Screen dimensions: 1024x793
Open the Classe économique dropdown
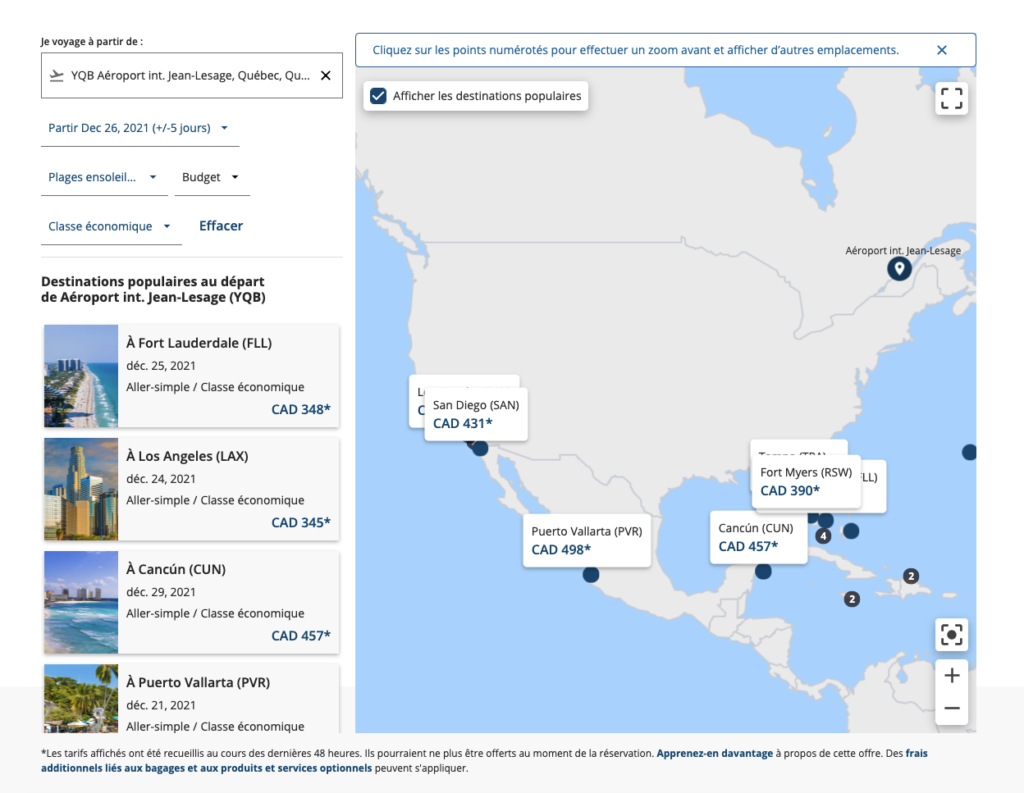coord(110,226)
